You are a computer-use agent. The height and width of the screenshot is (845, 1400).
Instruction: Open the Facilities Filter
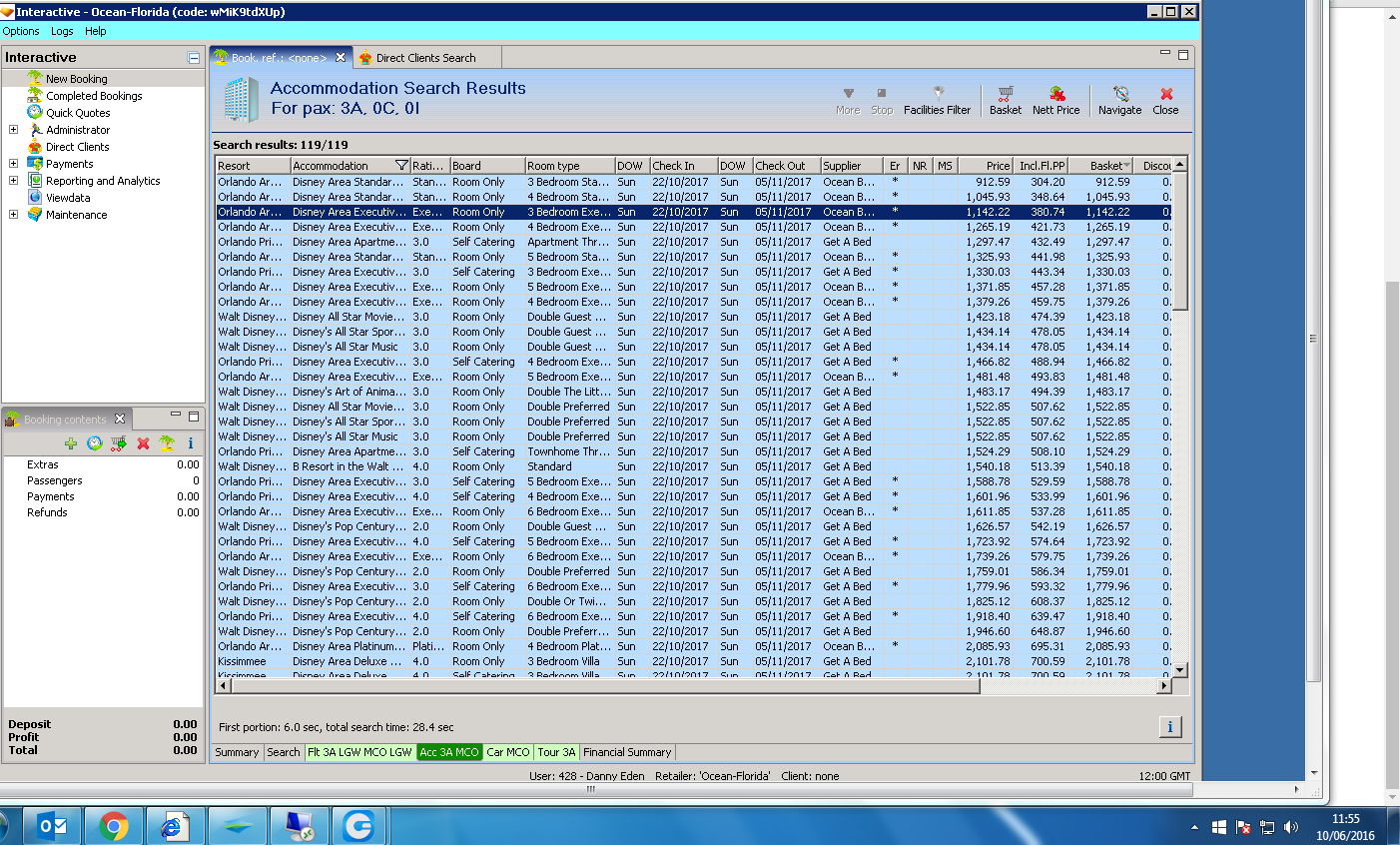tap(937, 101)
